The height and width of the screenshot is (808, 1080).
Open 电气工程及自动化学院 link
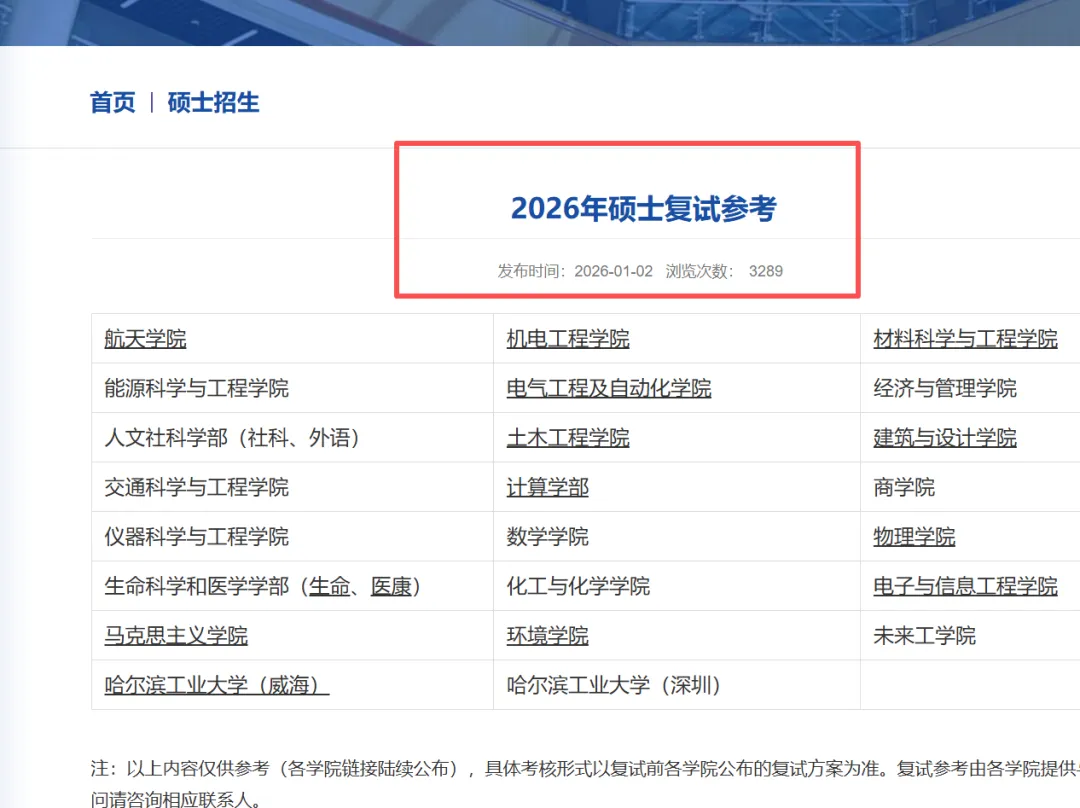click(609, 389)
